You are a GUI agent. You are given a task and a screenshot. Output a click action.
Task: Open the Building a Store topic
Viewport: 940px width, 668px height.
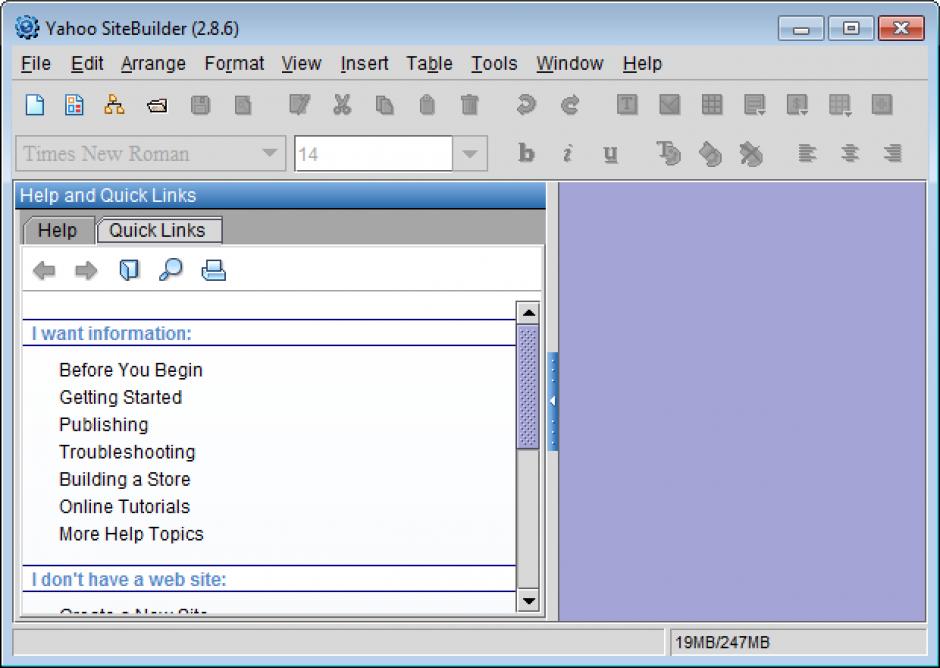coord(125,479)
